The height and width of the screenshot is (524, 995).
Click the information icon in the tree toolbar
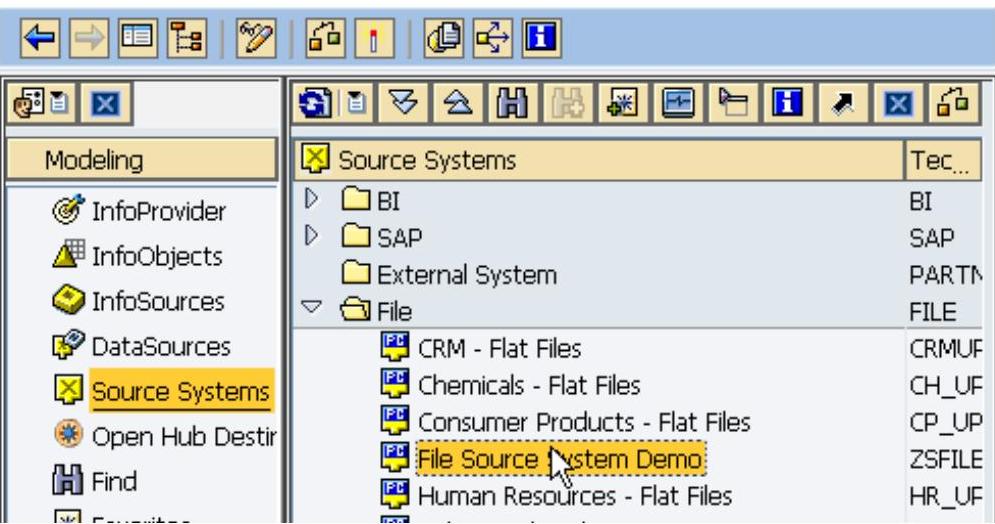(x=787, y=103)
